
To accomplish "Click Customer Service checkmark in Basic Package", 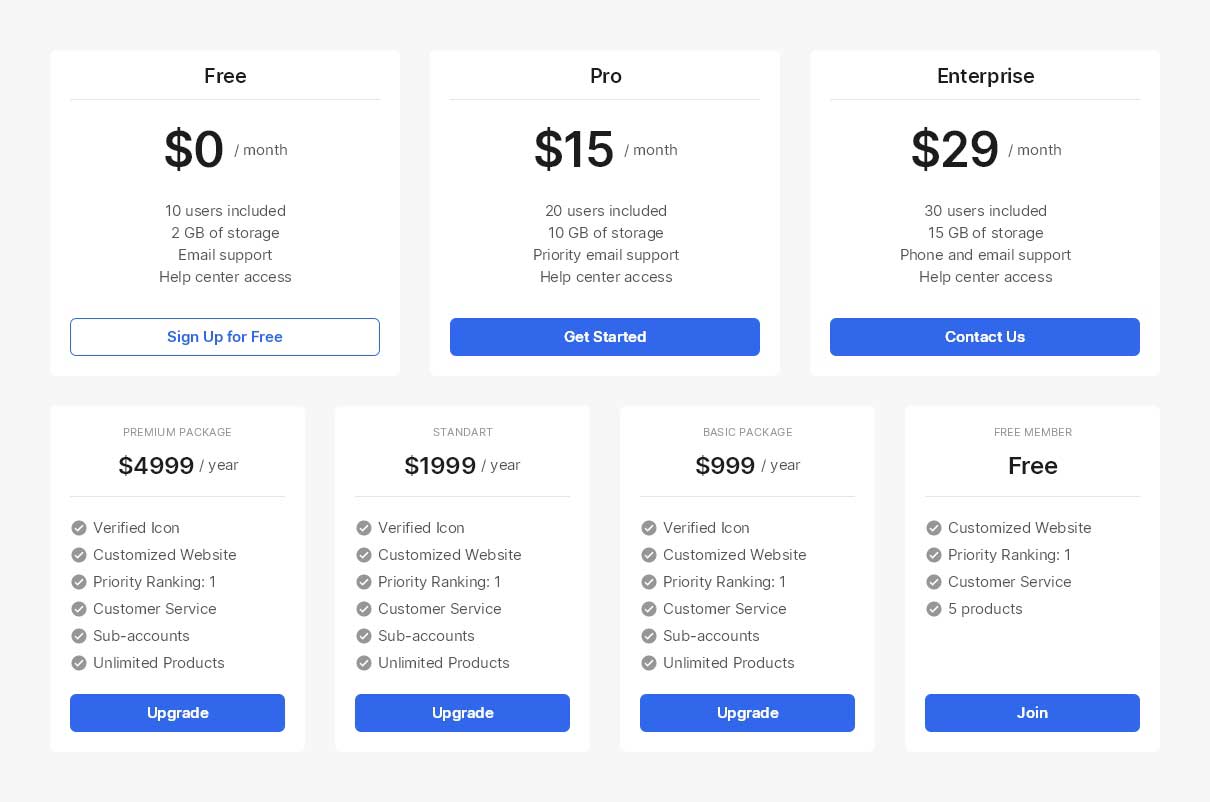I will (x=649, y=609).
